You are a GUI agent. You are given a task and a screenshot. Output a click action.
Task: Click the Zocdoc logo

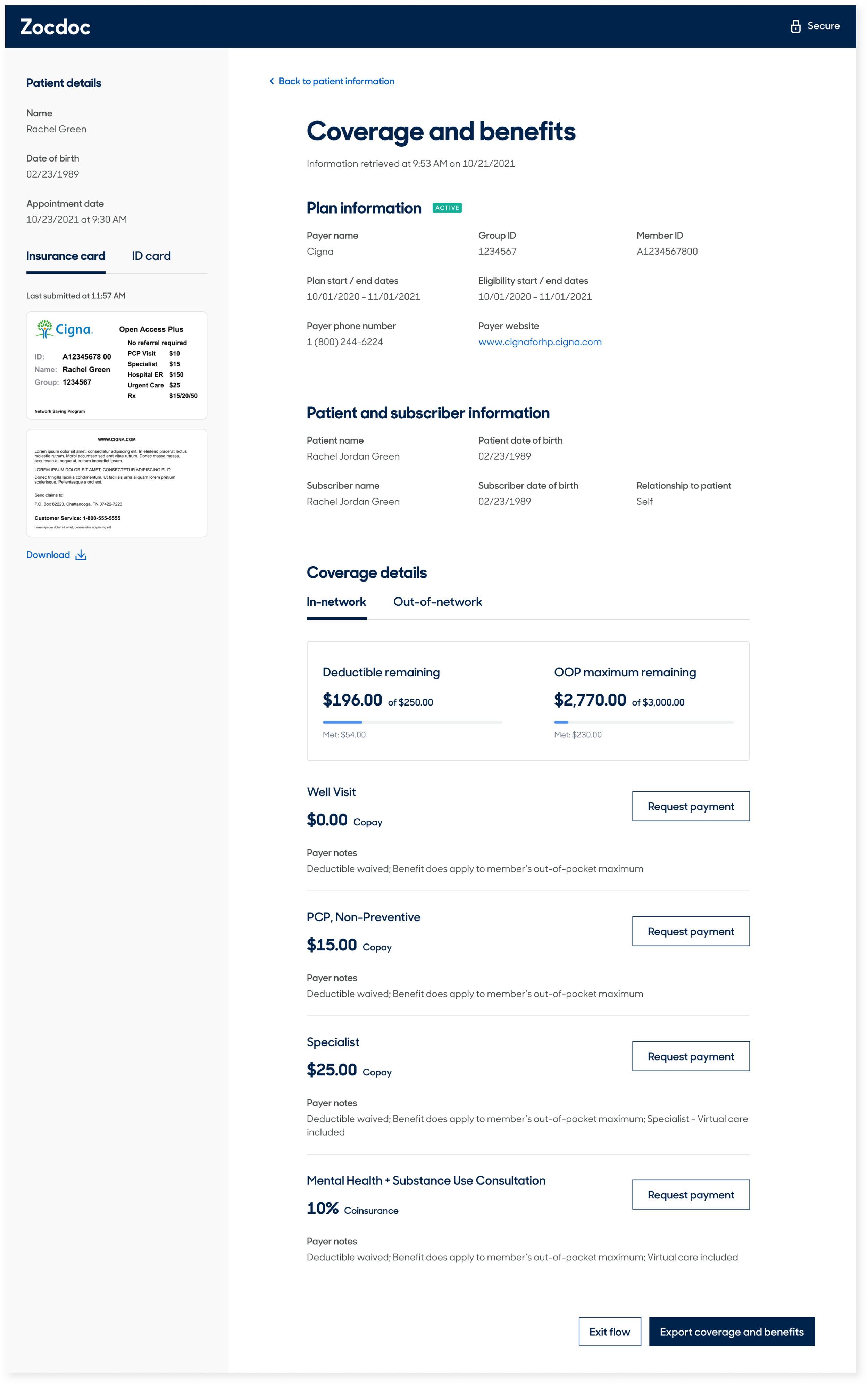coord(56,27)
